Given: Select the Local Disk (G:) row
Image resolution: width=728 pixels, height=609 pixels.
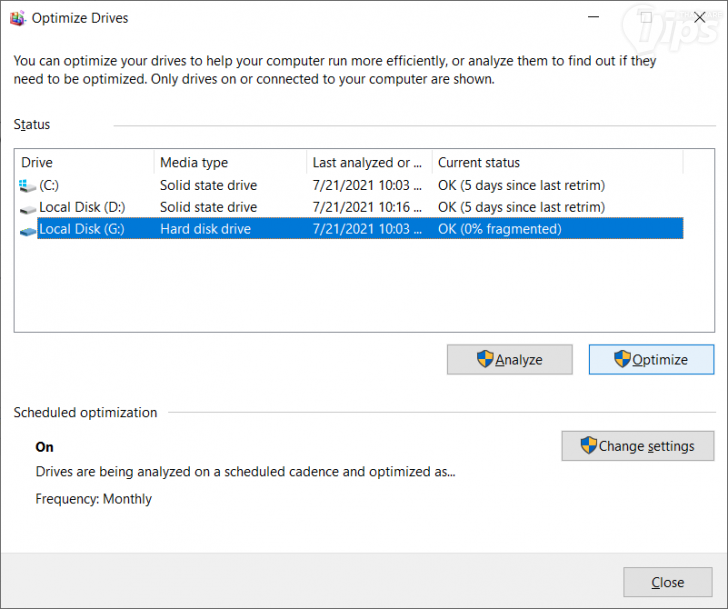Looking at the screenshot, I should (351, 229).
